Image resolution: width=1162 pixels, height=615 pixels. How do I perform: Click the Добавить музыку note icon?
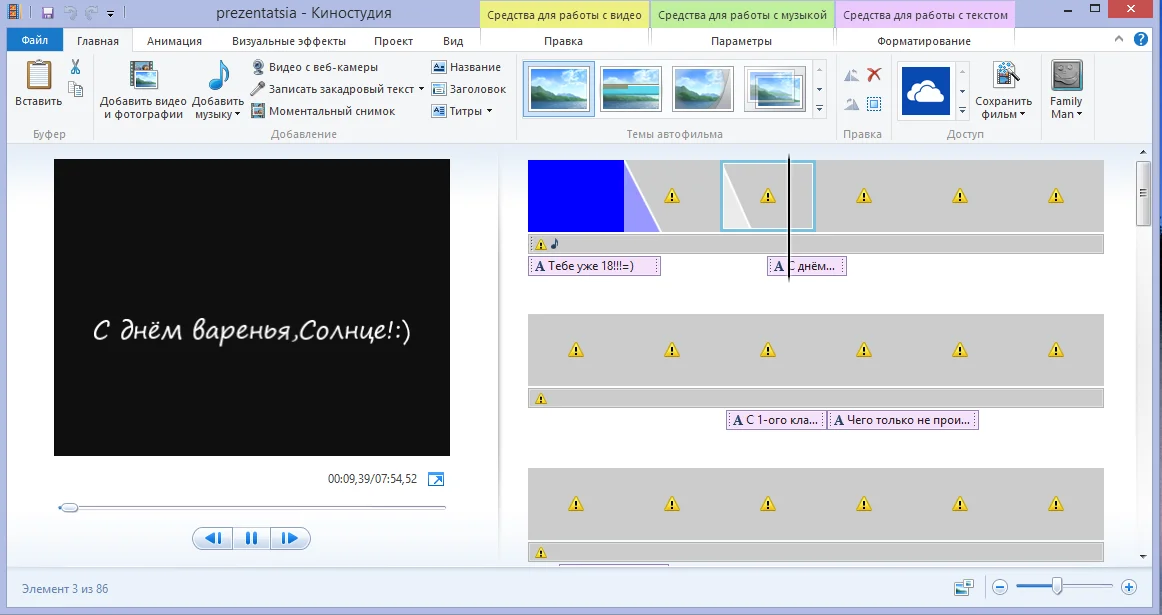click(219, 76)
